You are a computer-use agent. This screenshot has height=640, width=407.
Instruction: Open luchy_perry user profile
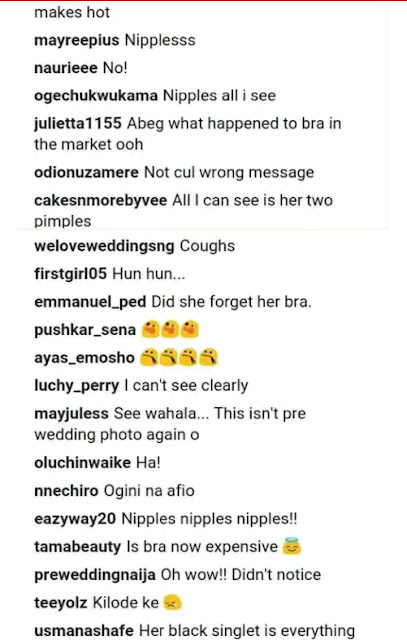(77, 386)
